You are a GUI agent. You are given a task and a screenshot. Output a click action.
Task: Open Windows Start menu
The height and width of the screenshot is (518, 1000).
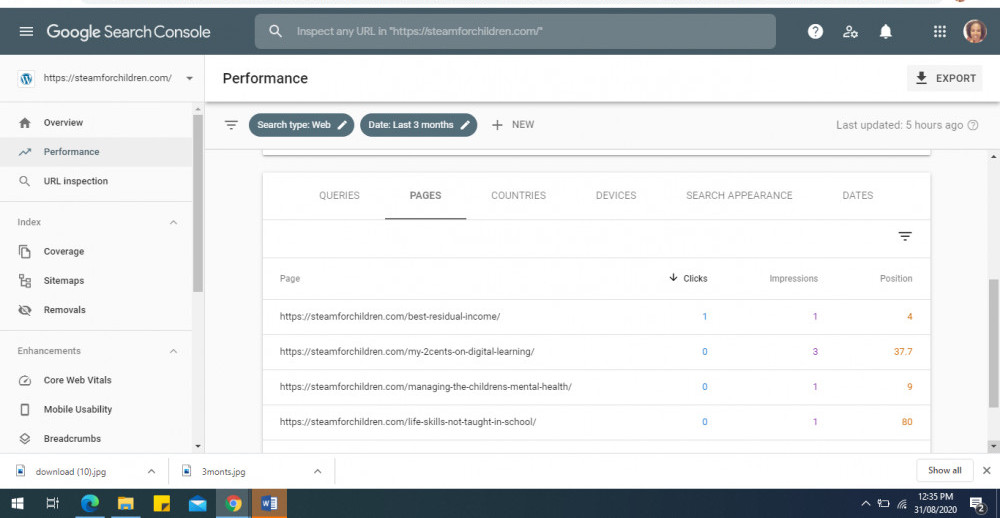tap(17, 504)
